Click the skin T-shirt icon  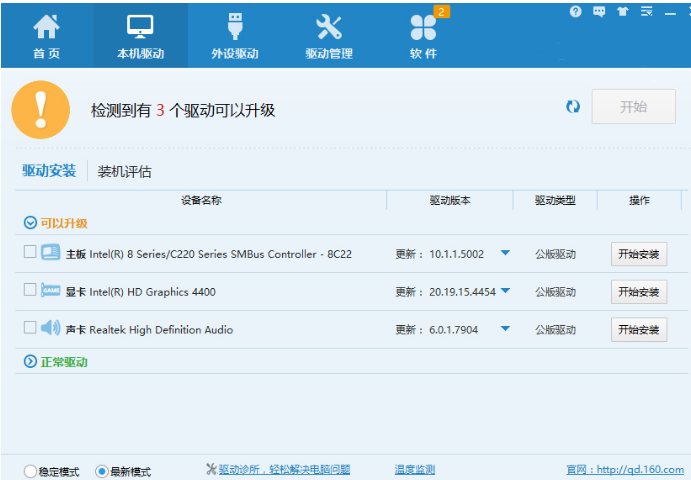click(x=622, y=12)
